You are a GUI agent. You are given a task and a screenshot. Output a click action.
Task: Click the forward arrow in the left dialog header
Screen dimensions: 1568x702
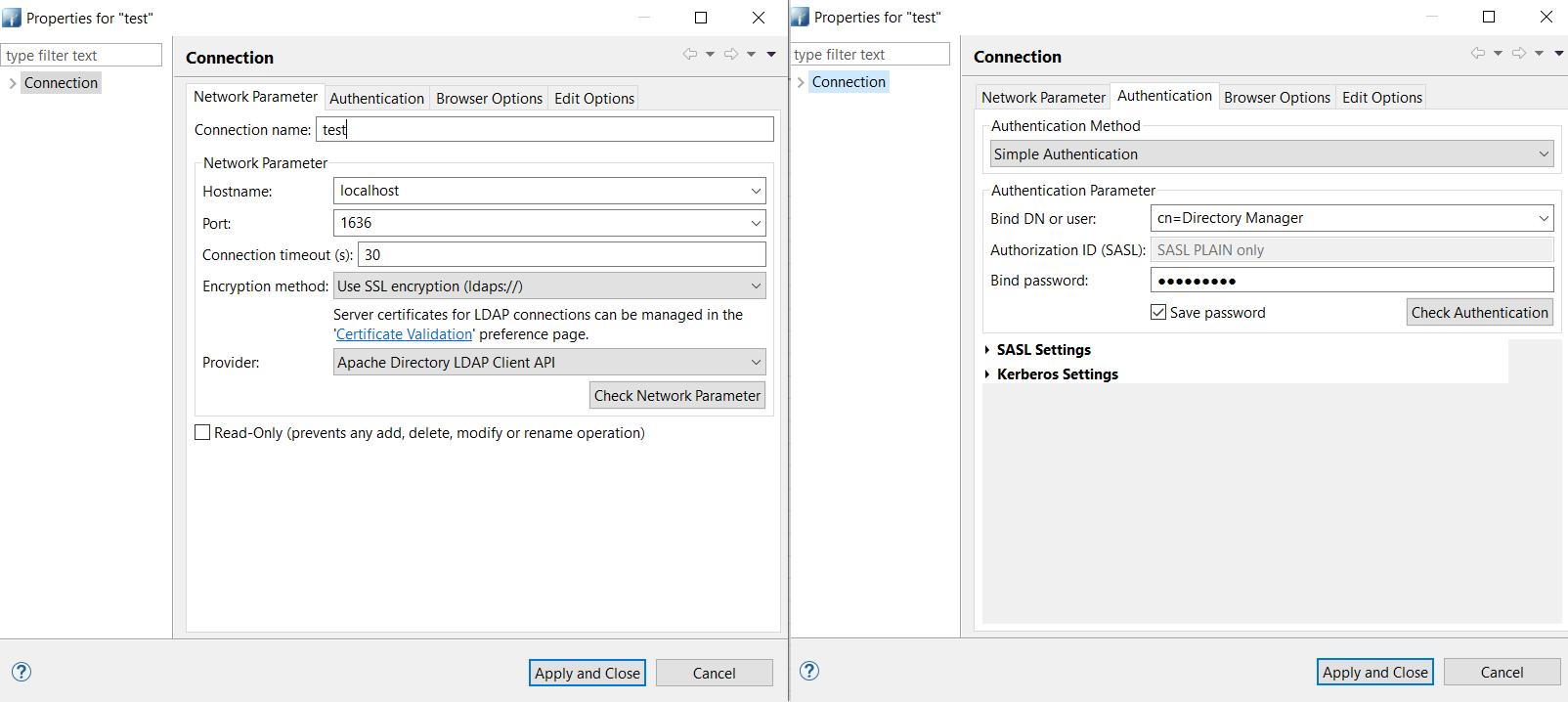point(731,55)
